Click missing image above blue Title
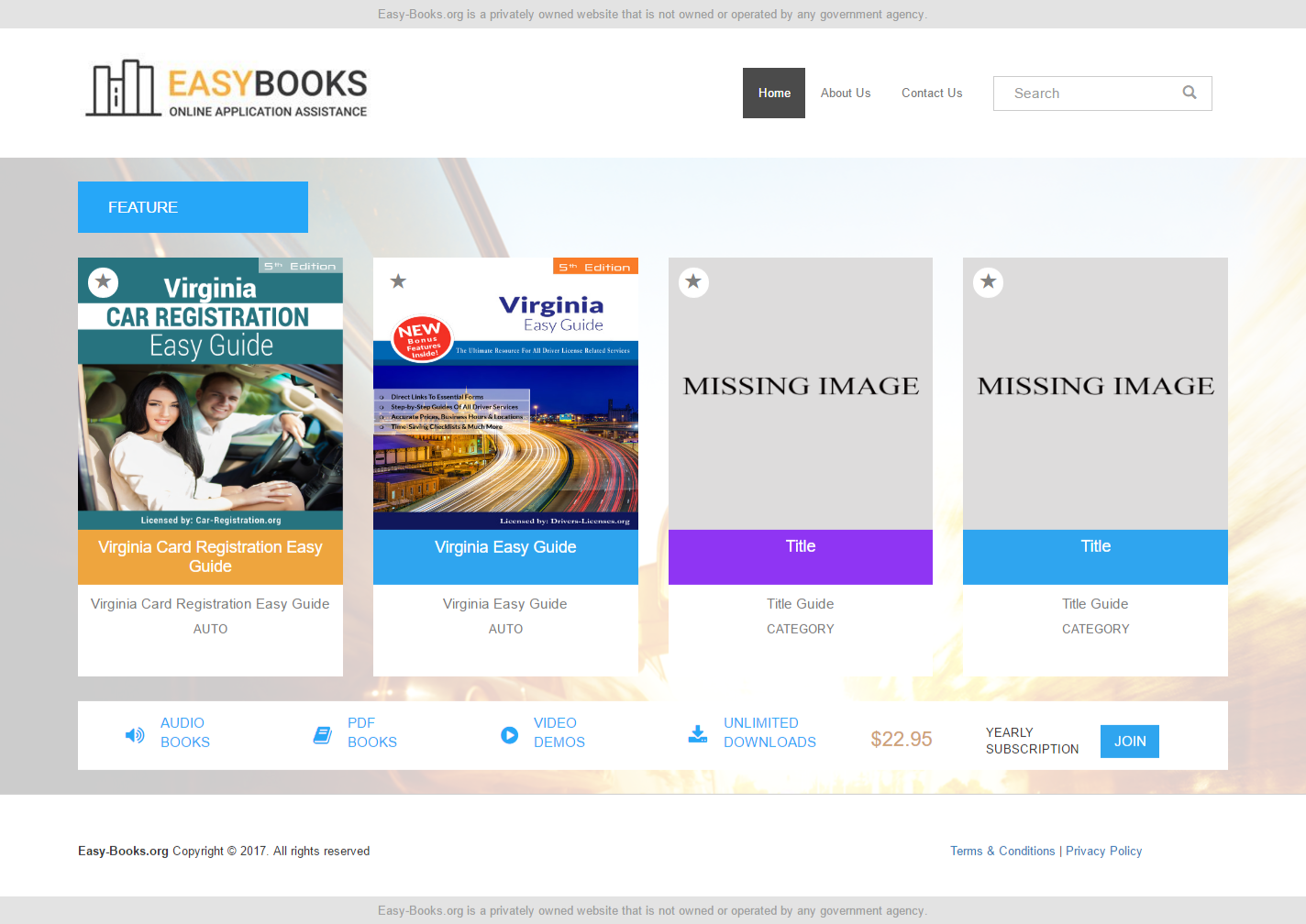This screenshot has height=924, width=1306. [1095, 394]
